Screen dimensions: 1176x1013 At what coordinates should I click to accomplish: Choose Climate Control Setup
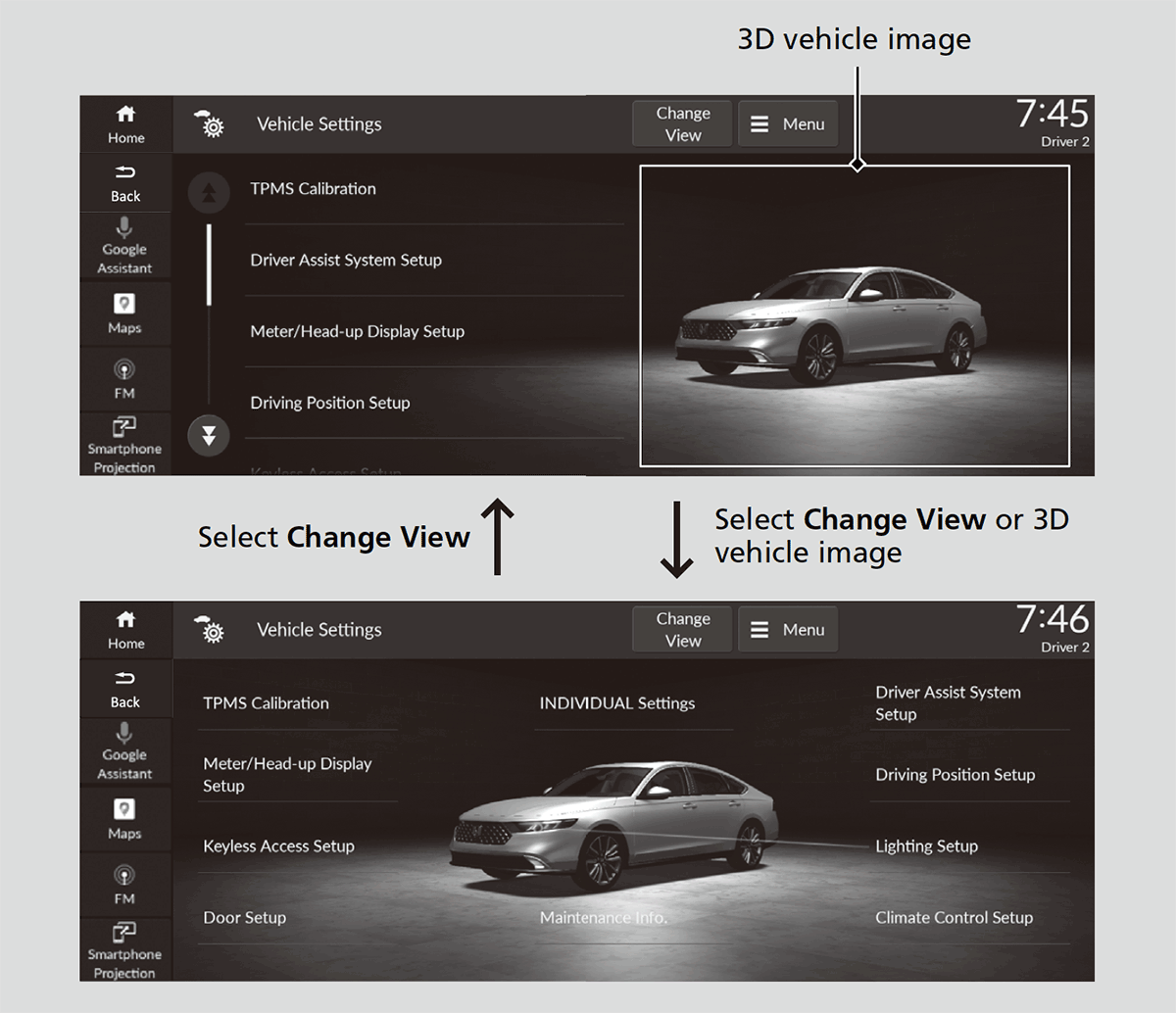click(x=954, y=918)
